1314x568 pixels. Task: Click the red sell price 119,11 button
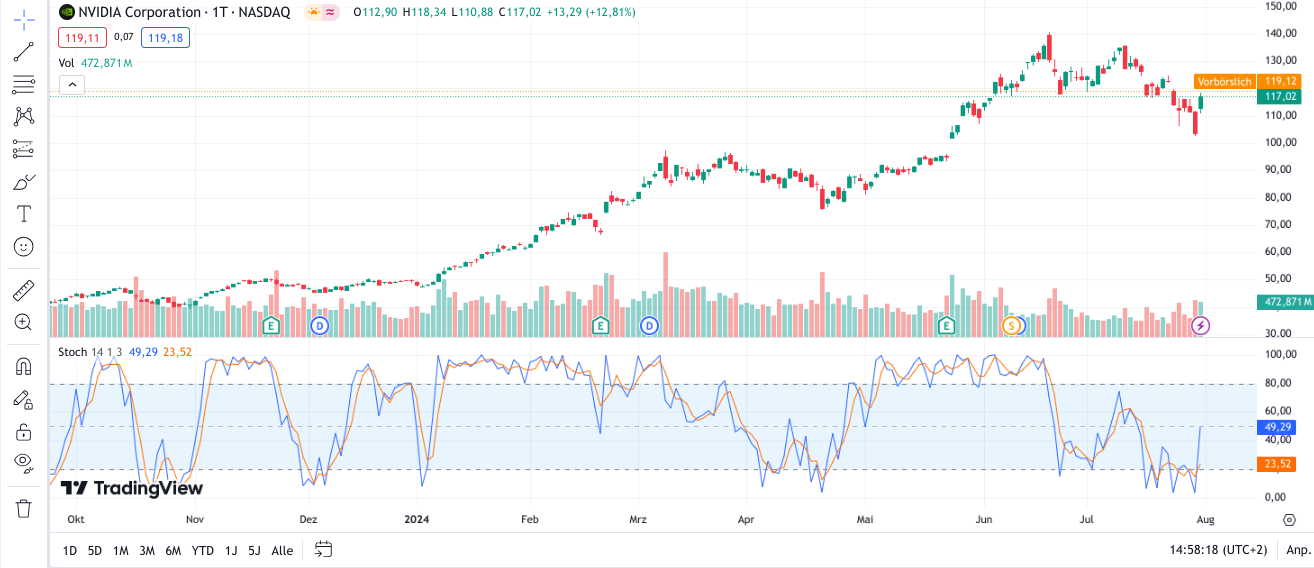(x=81, y=38)
